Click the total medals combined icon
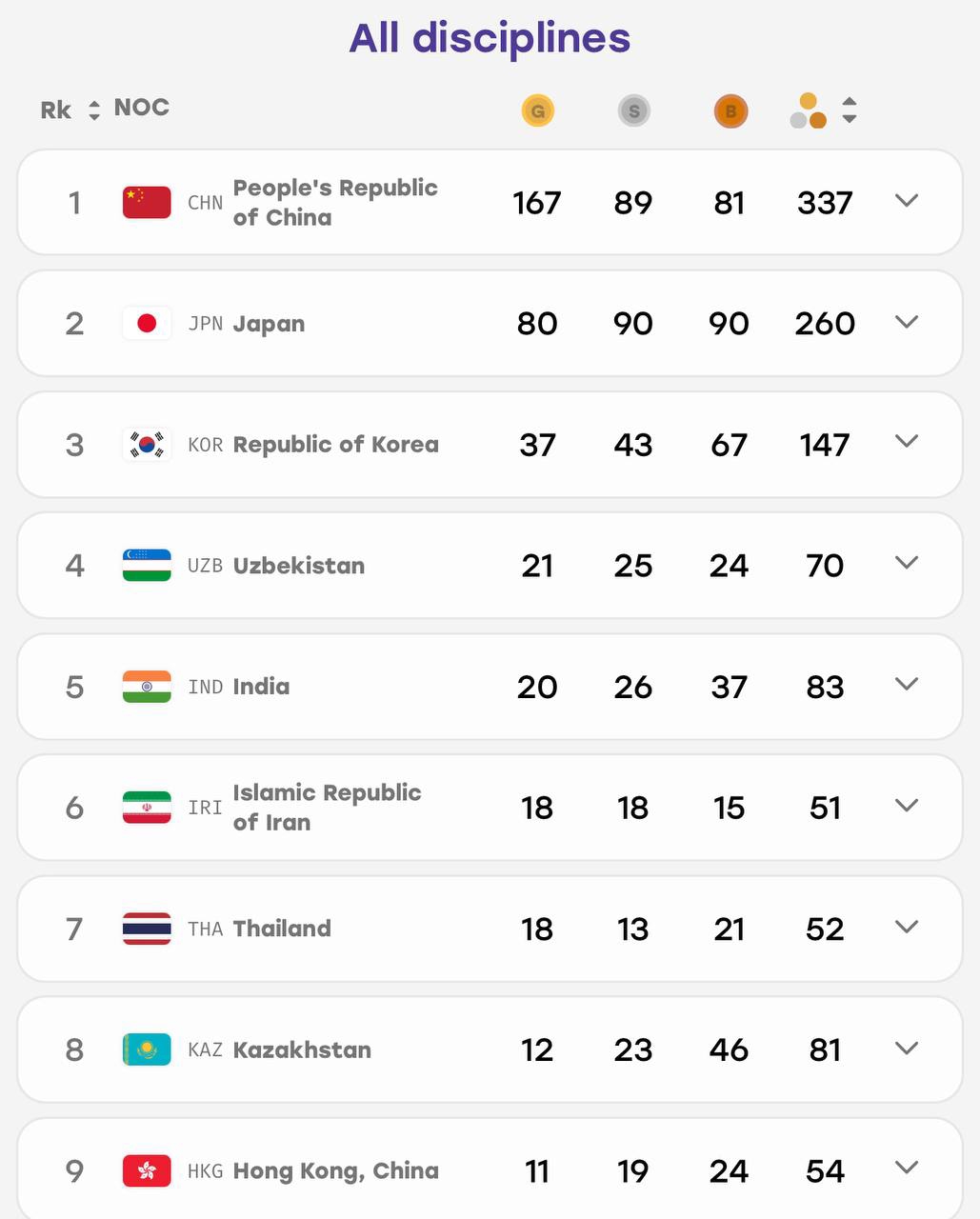The height and width of the screenshot is (1219, 980). click(809, 110)
